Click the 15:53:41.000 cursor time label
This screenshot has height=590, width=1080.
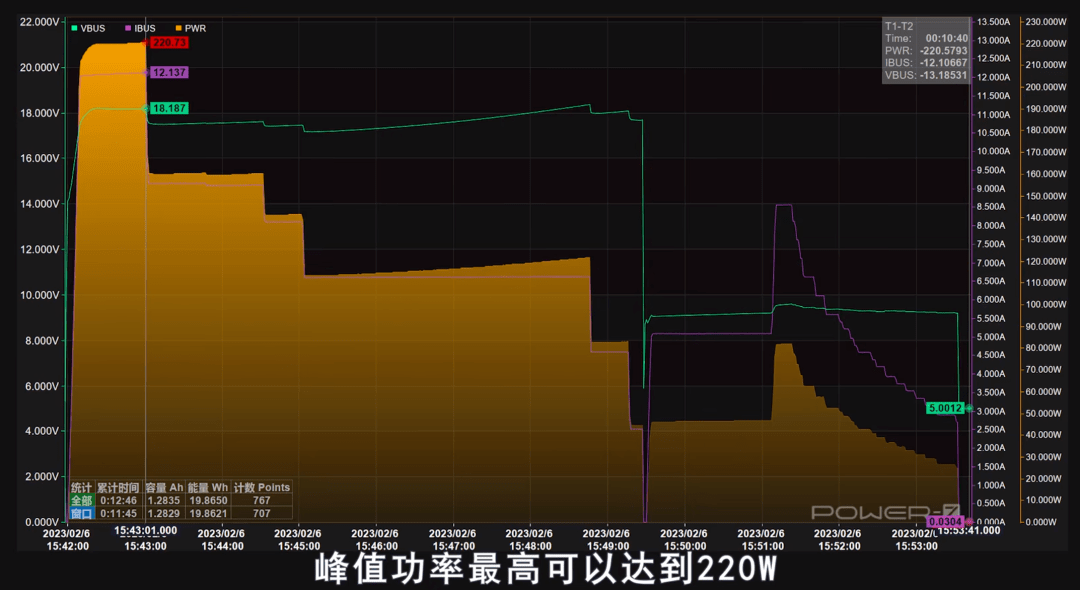coord(968,530)
